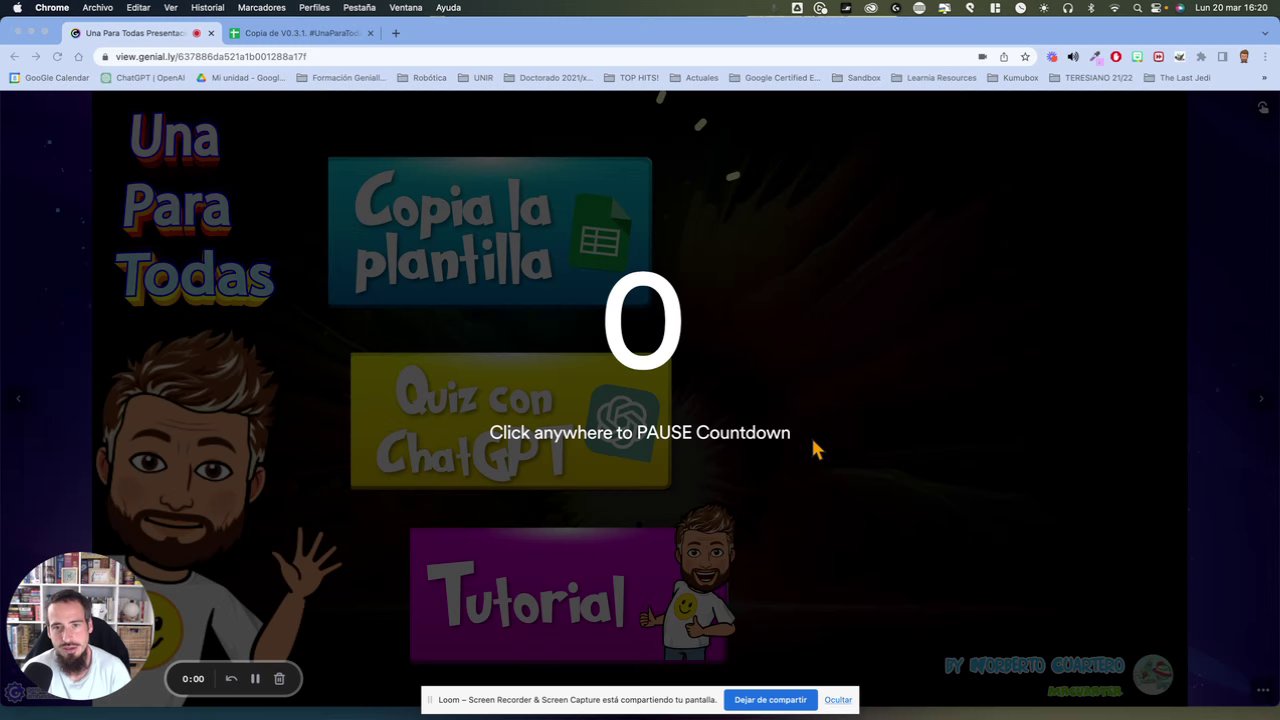Open the UNIR bookmark folder
This screenshot has width=1280, height=720.
(475, 78)
